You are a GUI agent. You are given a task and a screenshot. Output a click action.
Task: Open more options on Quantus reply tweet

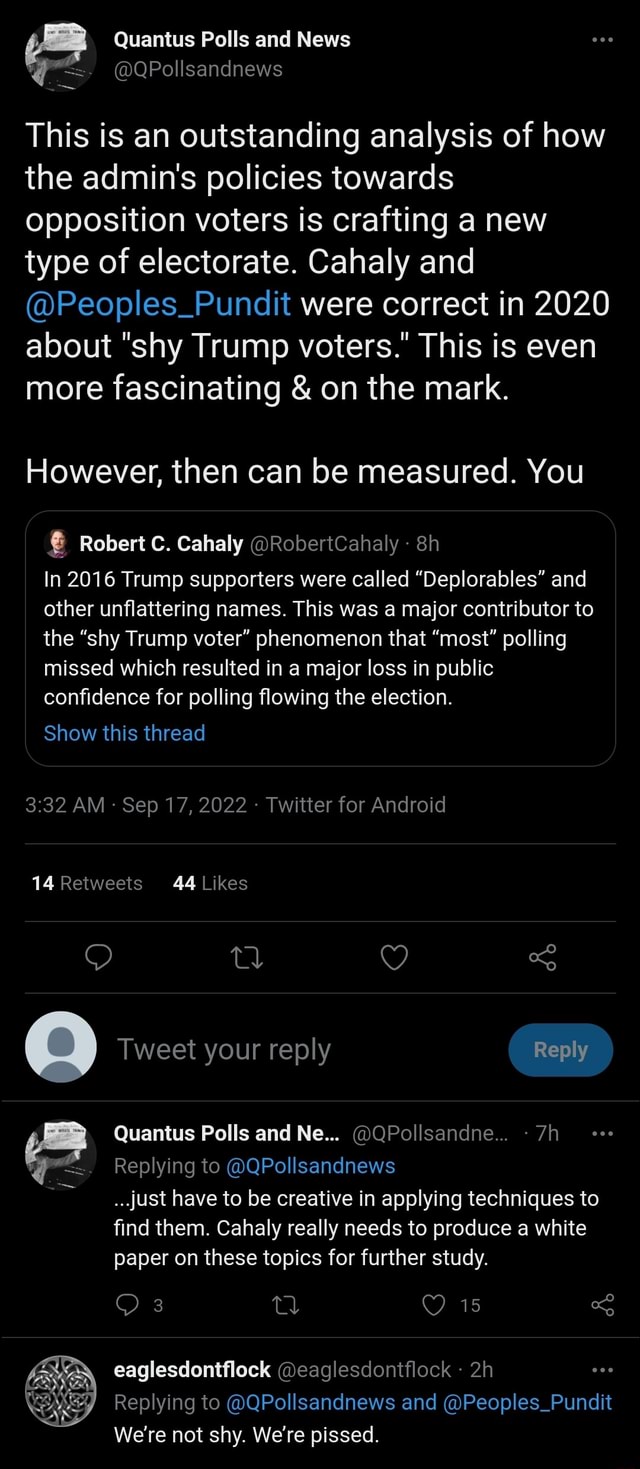tap(601, 1134)
